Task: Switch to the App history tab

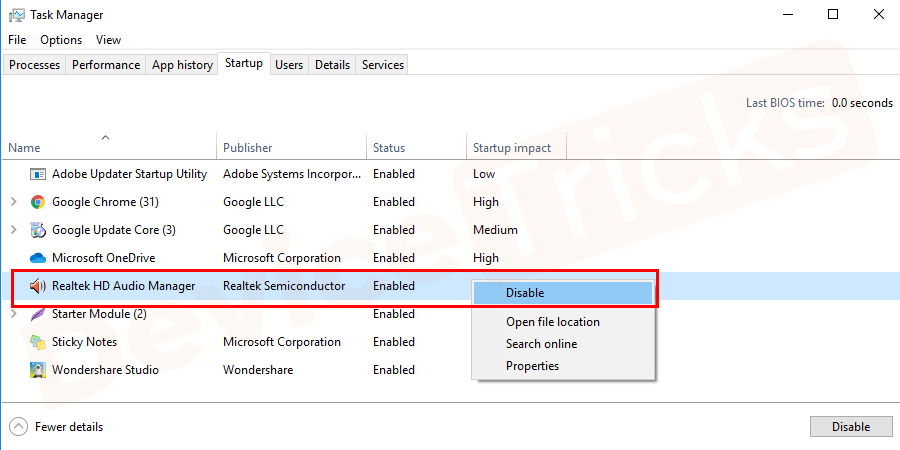Action: 182,65
